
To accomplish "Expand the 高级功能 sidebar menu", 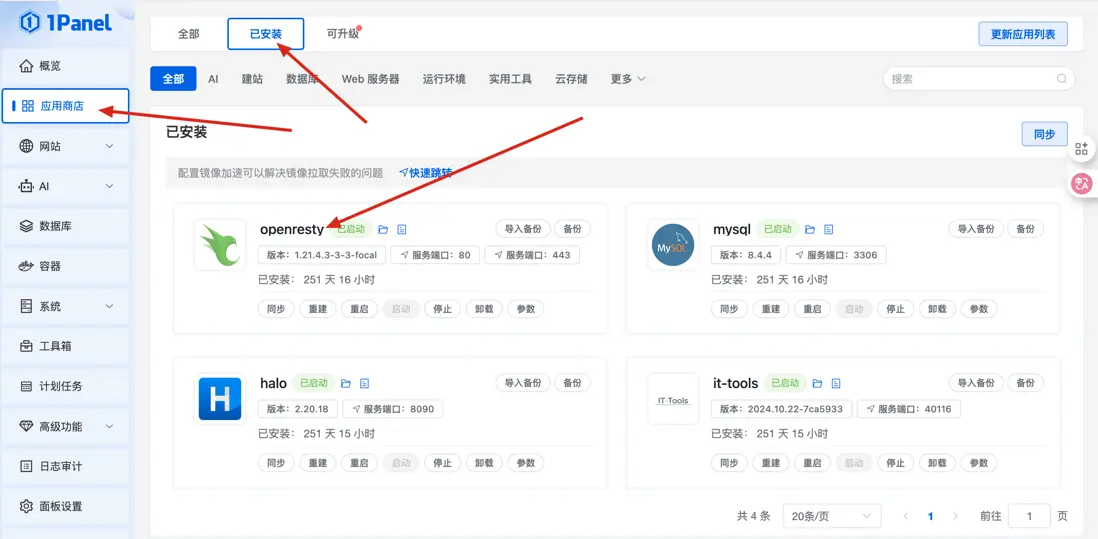I will point(65,426).
